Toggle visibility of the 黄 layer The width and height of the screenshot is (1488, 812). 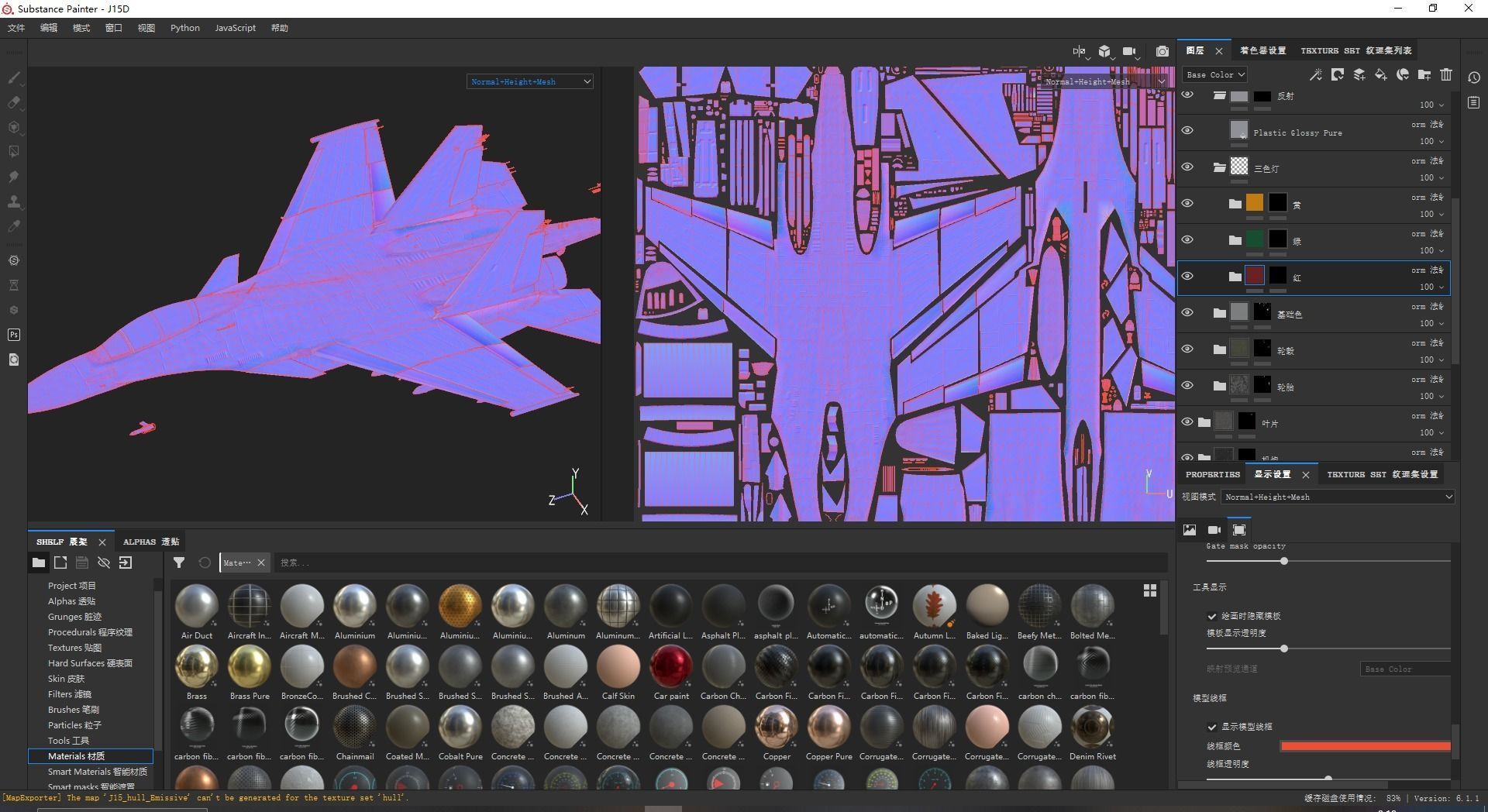click(x=1187, y=203)
